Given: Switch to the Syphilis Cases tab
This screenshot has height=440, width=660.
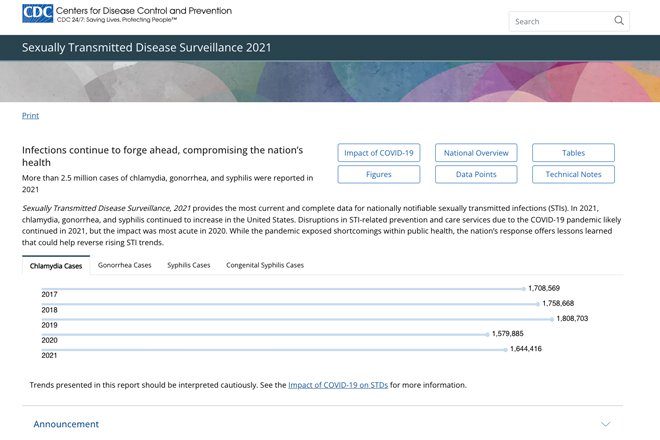Looking at the screenshot, I should [x=189, y=265].
